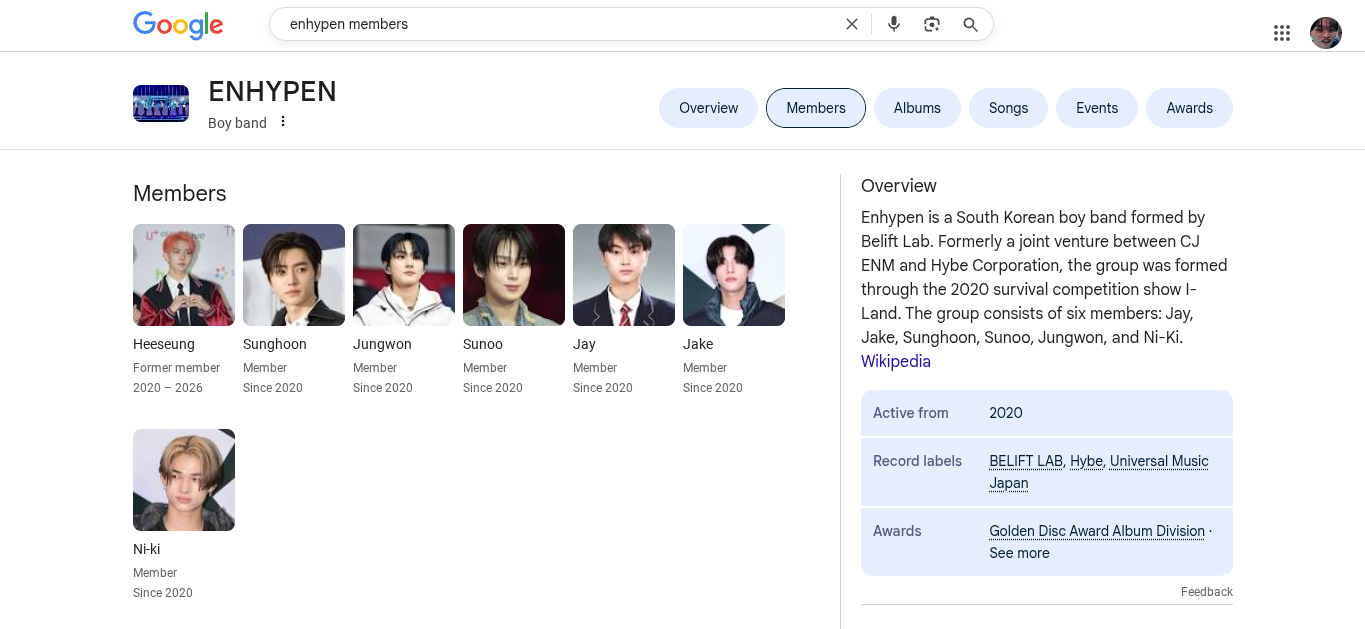Viewport: 1365px width, 629px height.
Task: Click the magnifying glass search button
Action: point(970,24)
